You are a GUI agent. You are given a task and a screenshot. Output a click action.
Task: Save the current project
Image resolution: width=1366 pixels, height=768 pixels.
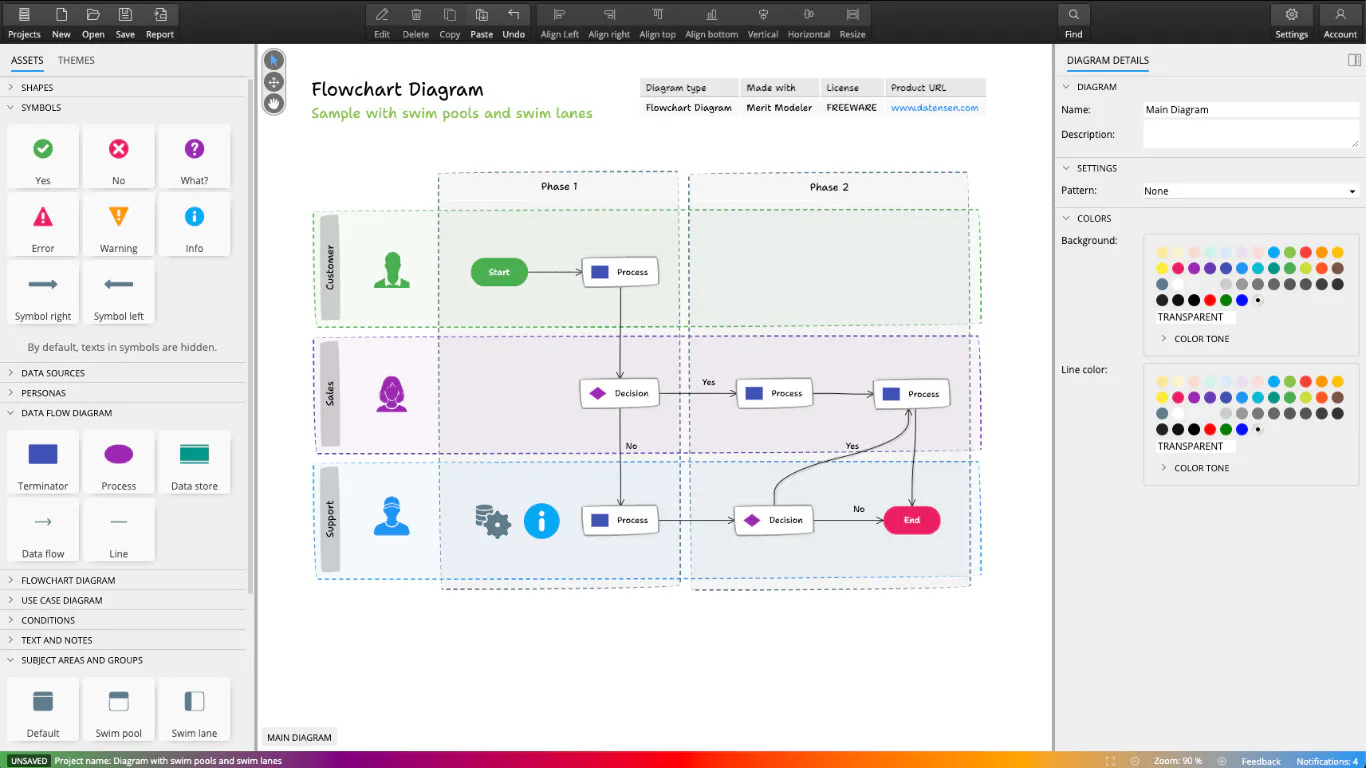[125, 22]
